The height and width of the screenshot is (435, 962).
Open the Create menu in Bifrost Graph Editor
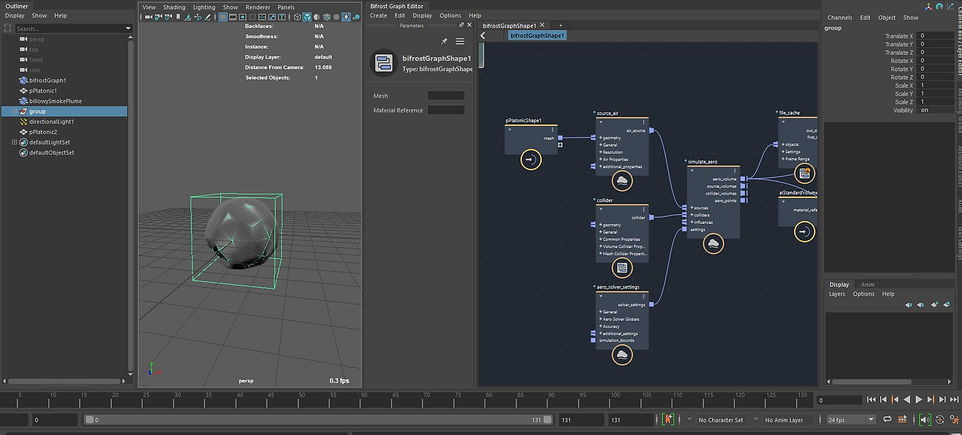point(379,15)
